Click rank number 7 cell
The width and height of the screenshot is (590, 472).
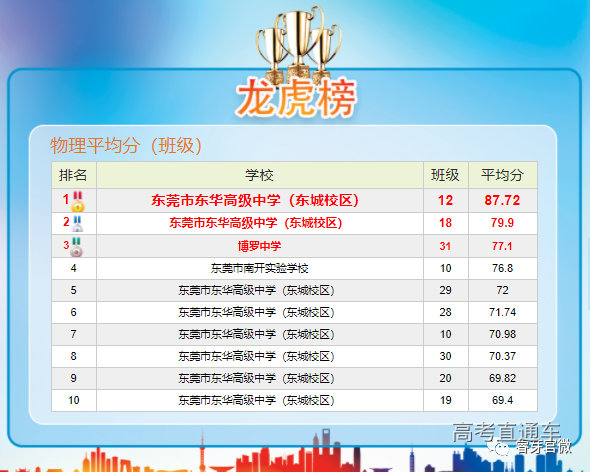pos(74,334)
